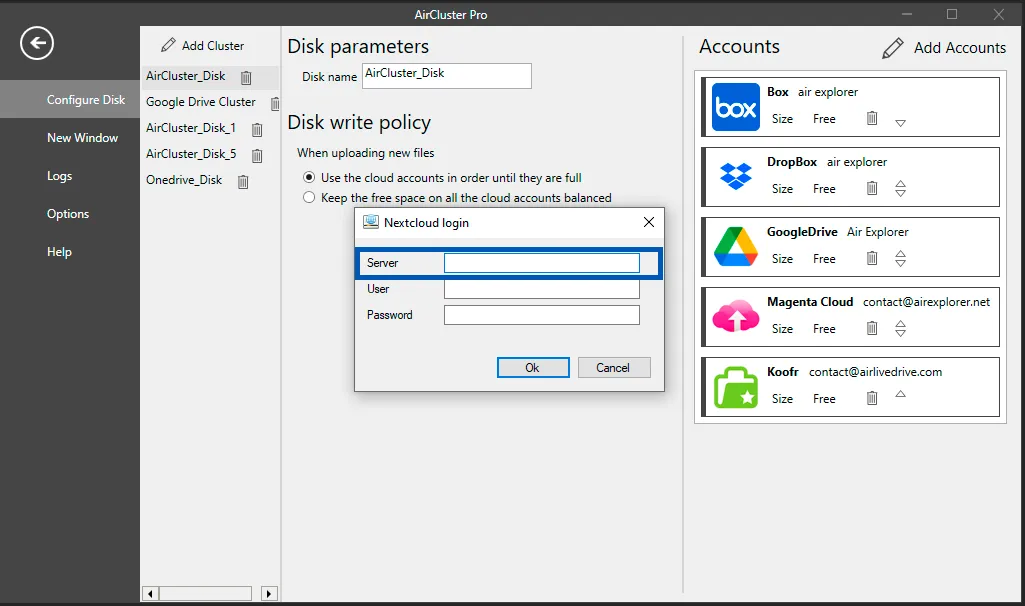
Task: Delete Onedrive_Disk using trash icon
Action: coord(243,182)
